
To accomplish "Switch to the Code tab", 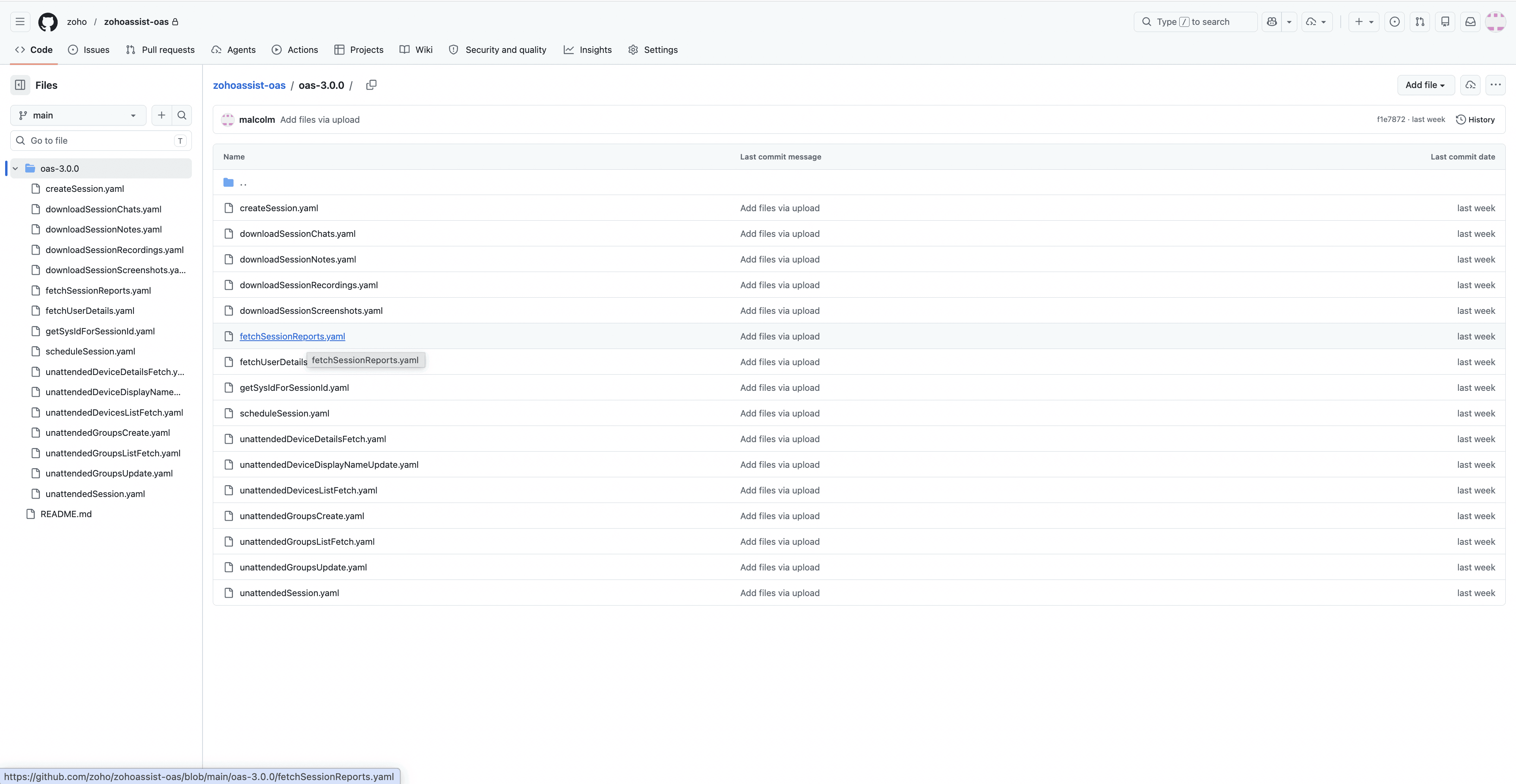I will coord(34,49).
